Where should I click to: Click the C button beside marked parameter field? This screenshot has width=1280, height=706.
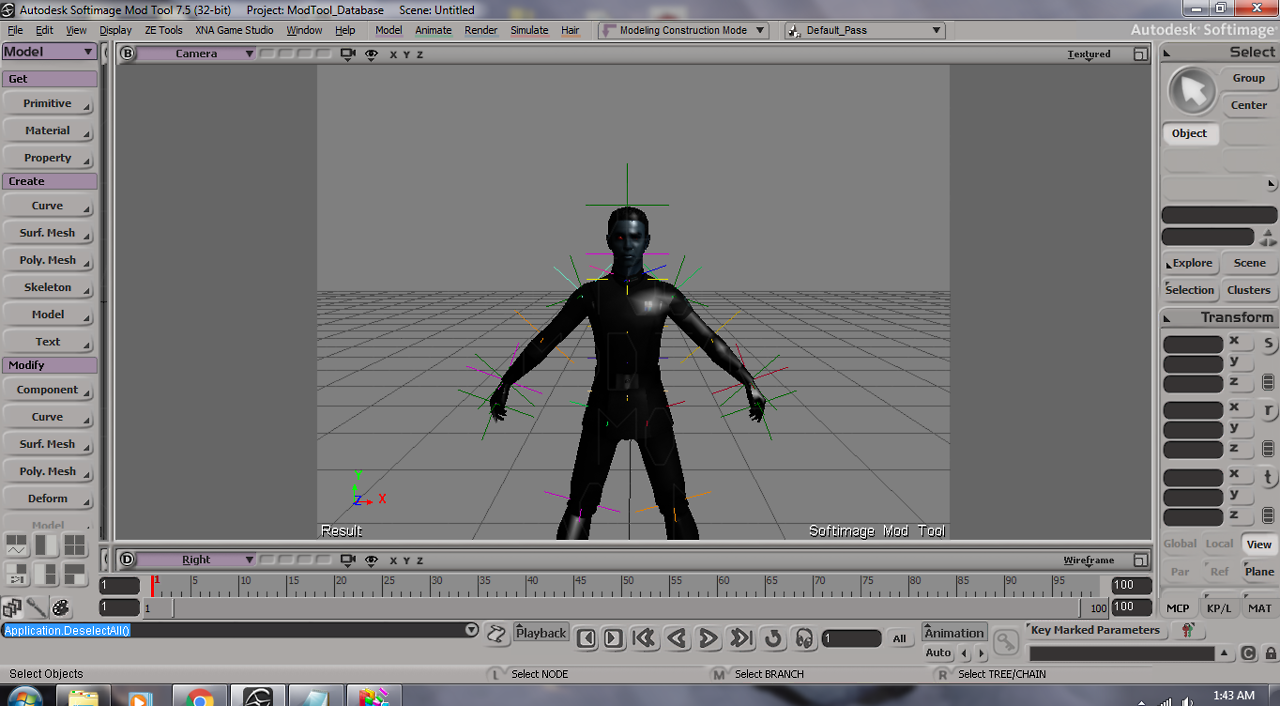pyautogui.click(x=1248, y=654)
